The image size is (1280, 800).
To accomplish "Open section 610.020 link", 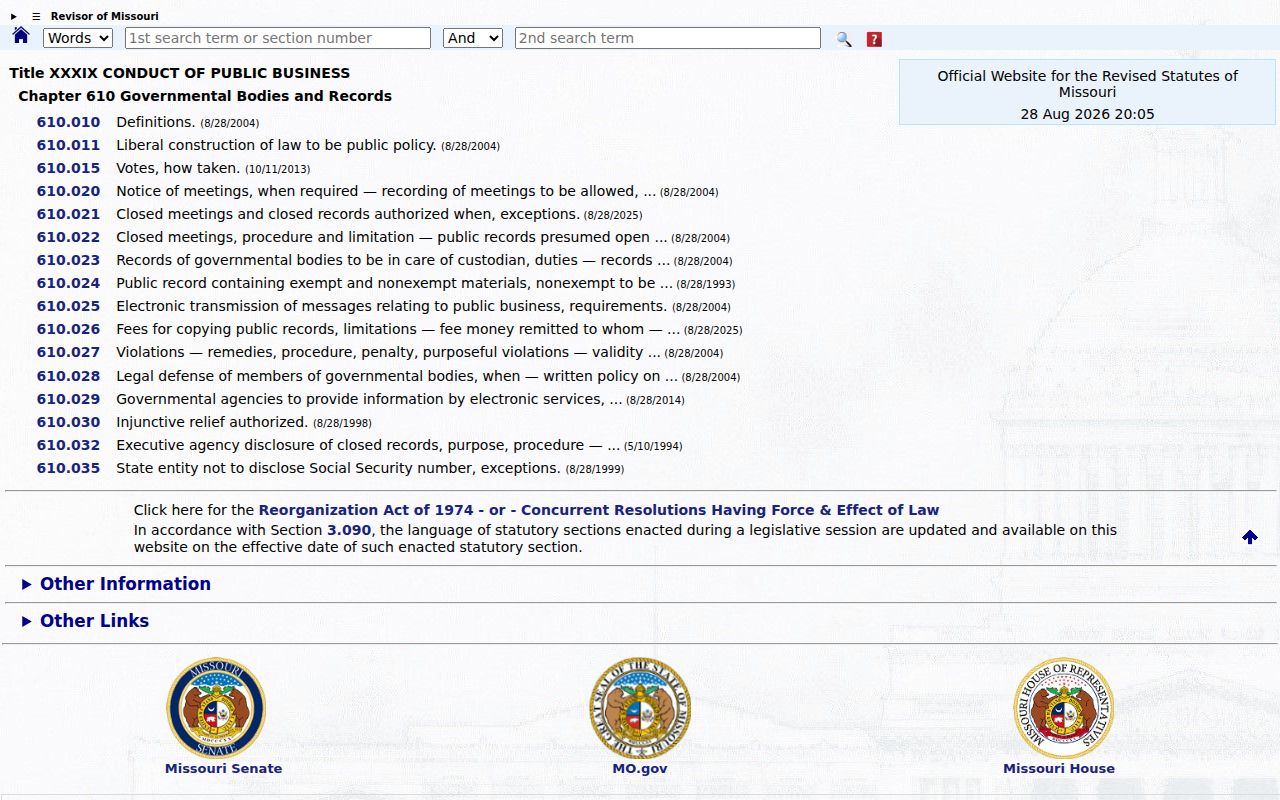I will point(68,191).
